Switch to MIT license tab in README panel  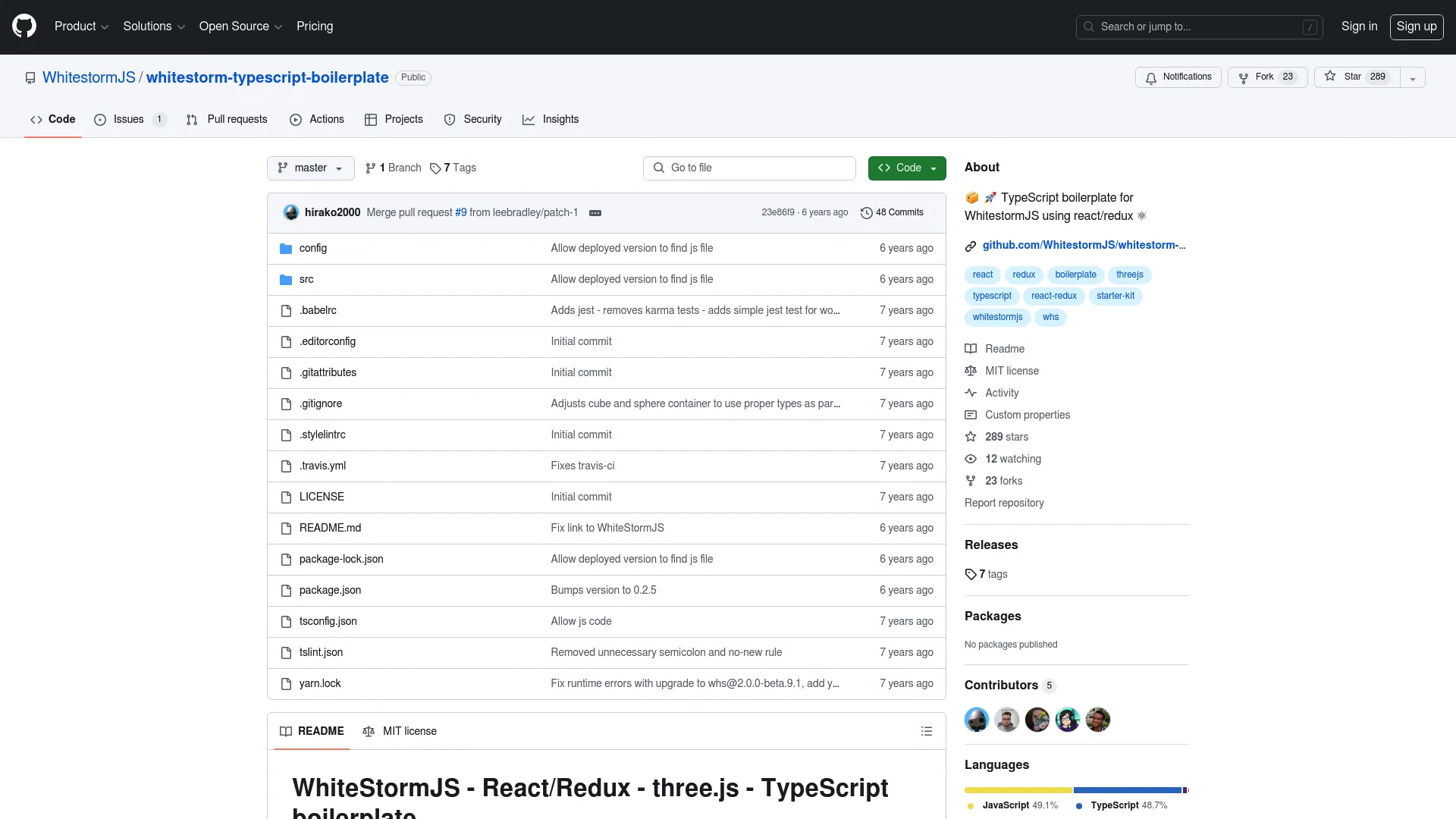400,732
